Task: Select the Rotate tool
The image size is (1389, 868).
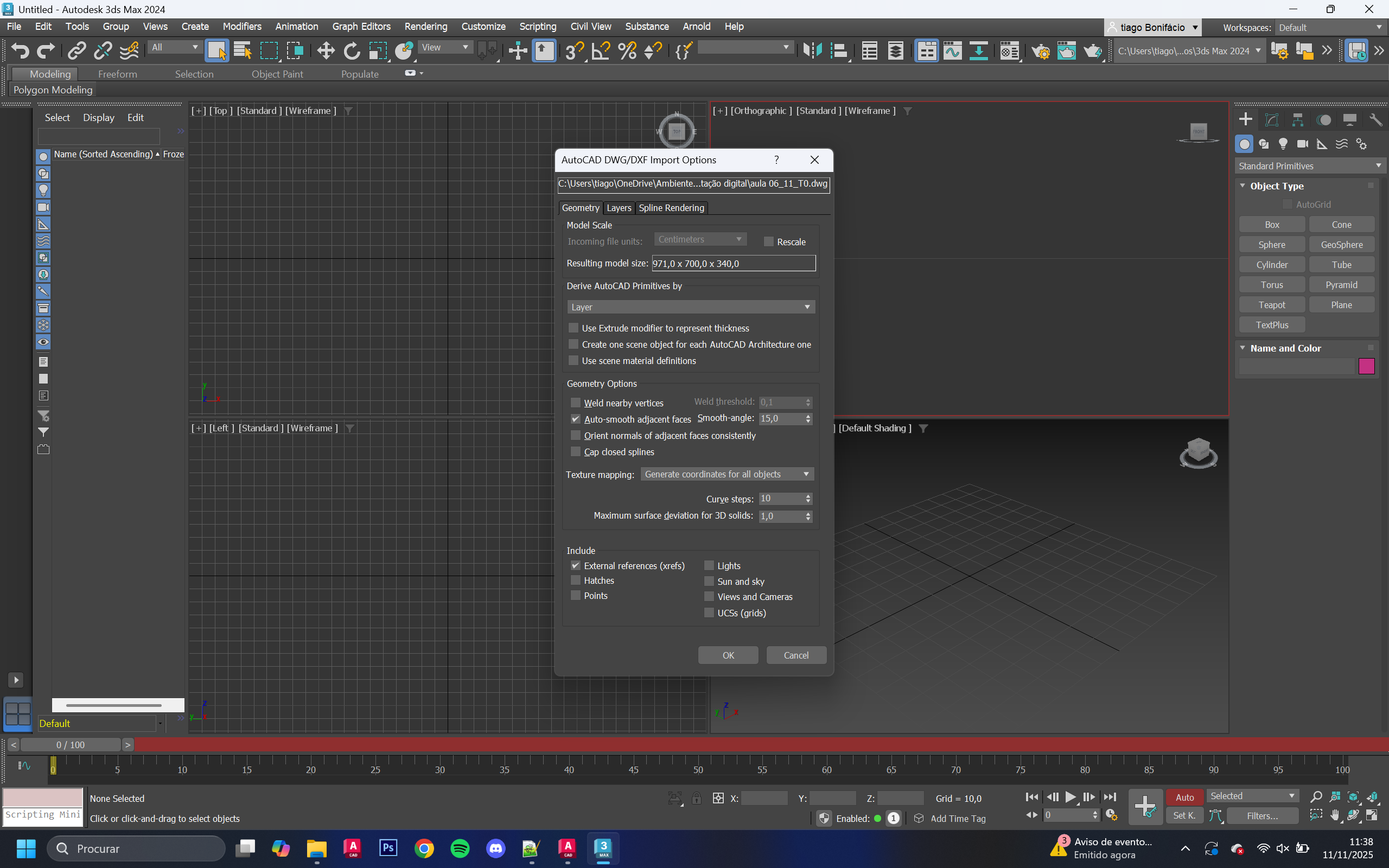Action: tap(351, 51)
